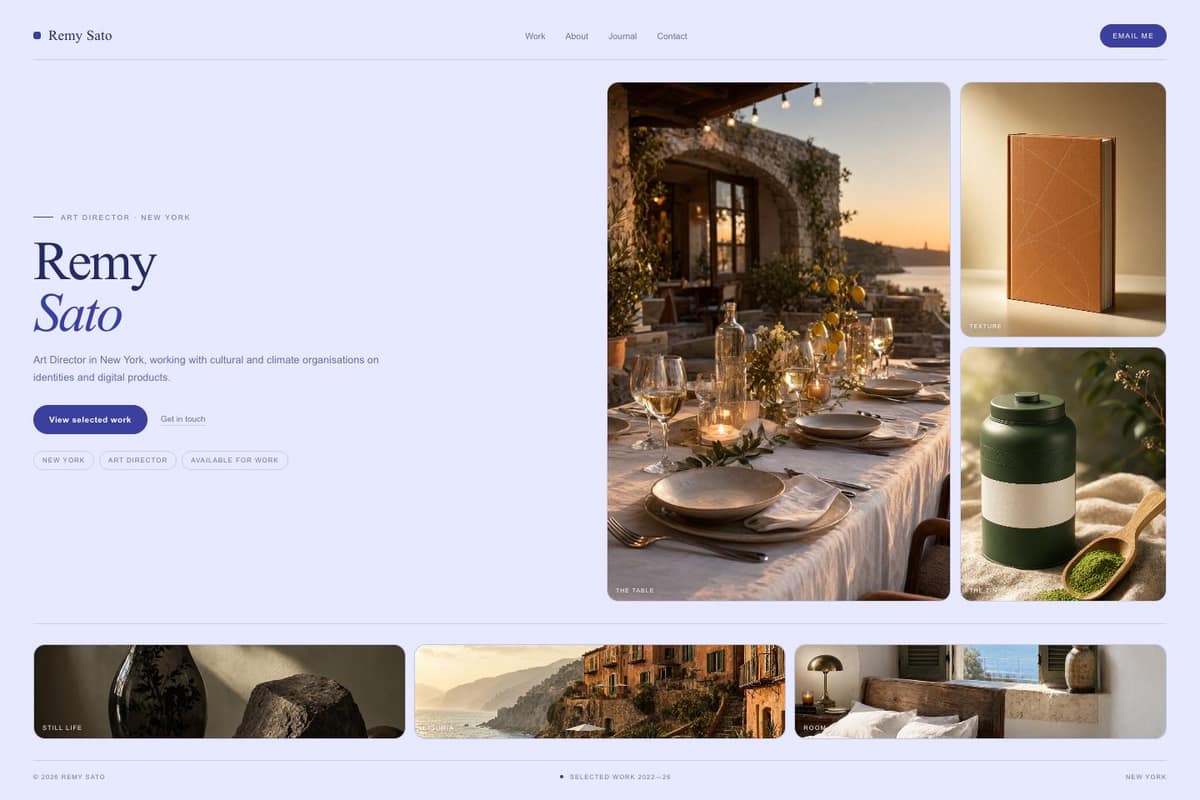Image resolution: width=1200 pixels, height=800 pixels.
Task: Click View selected work button
Action: pos(90,419)
